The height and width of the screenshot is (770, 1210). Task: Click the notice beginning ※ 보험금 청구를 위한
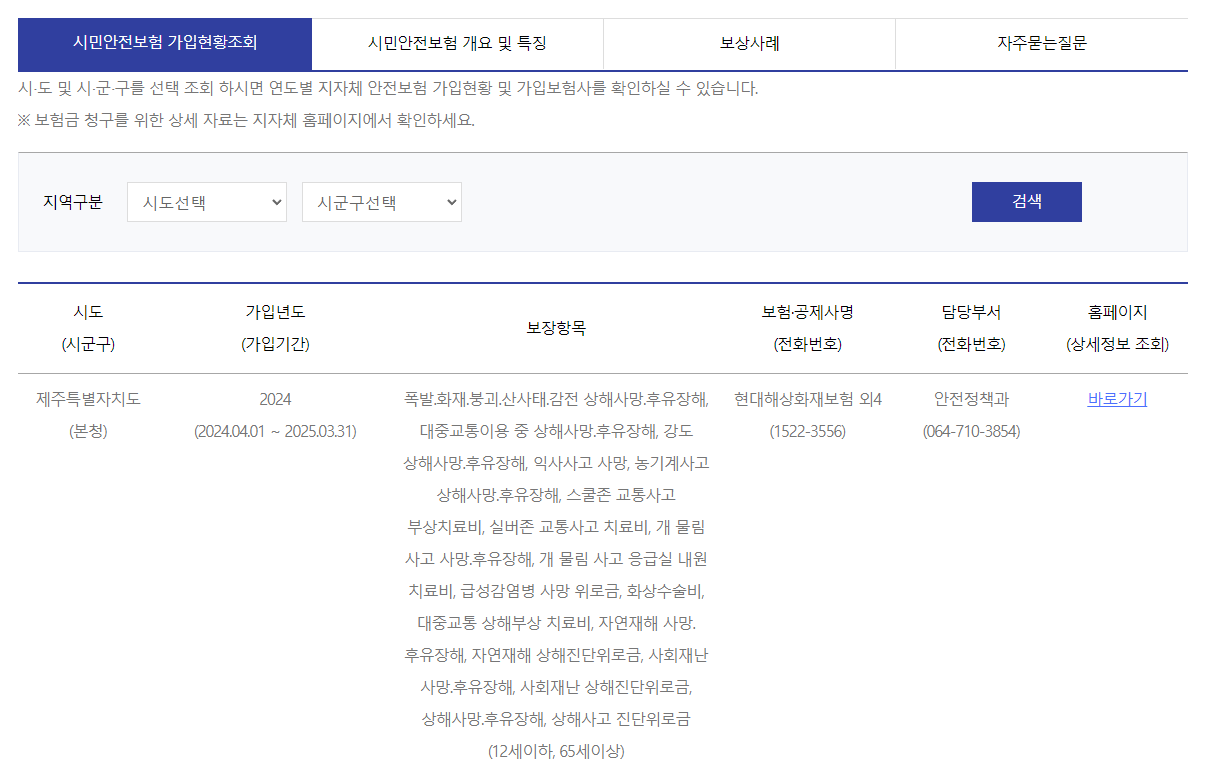[x=246, y=121]
